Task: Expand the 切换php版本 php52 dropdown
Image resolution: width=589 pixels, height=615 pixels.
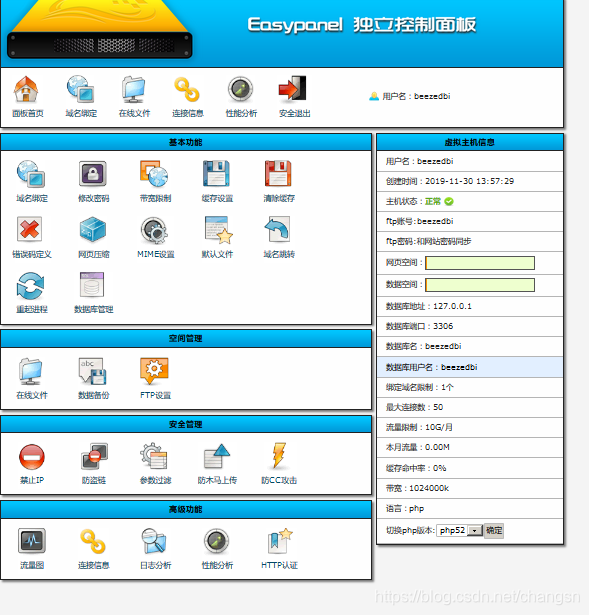Action: tap(459, 530)
